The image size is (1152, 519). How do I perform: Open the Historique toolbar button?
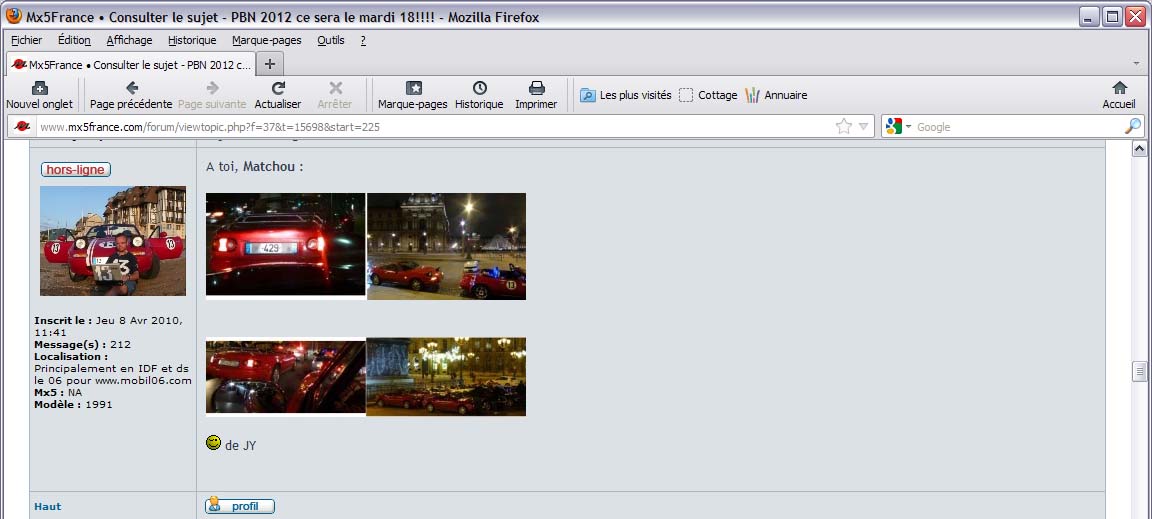tap(479, 96)
